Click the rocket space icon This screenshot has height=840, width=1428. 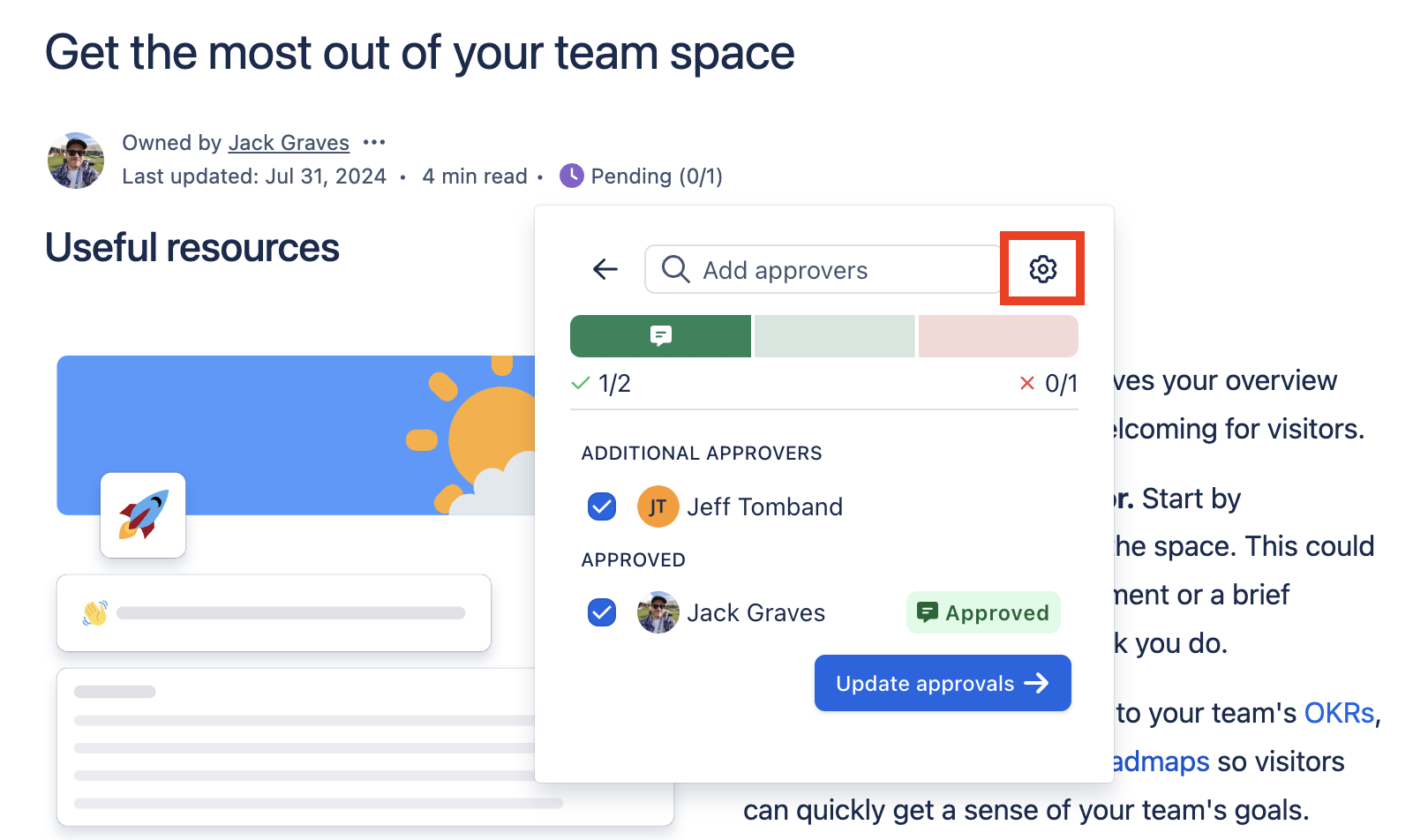pos(143,515)
